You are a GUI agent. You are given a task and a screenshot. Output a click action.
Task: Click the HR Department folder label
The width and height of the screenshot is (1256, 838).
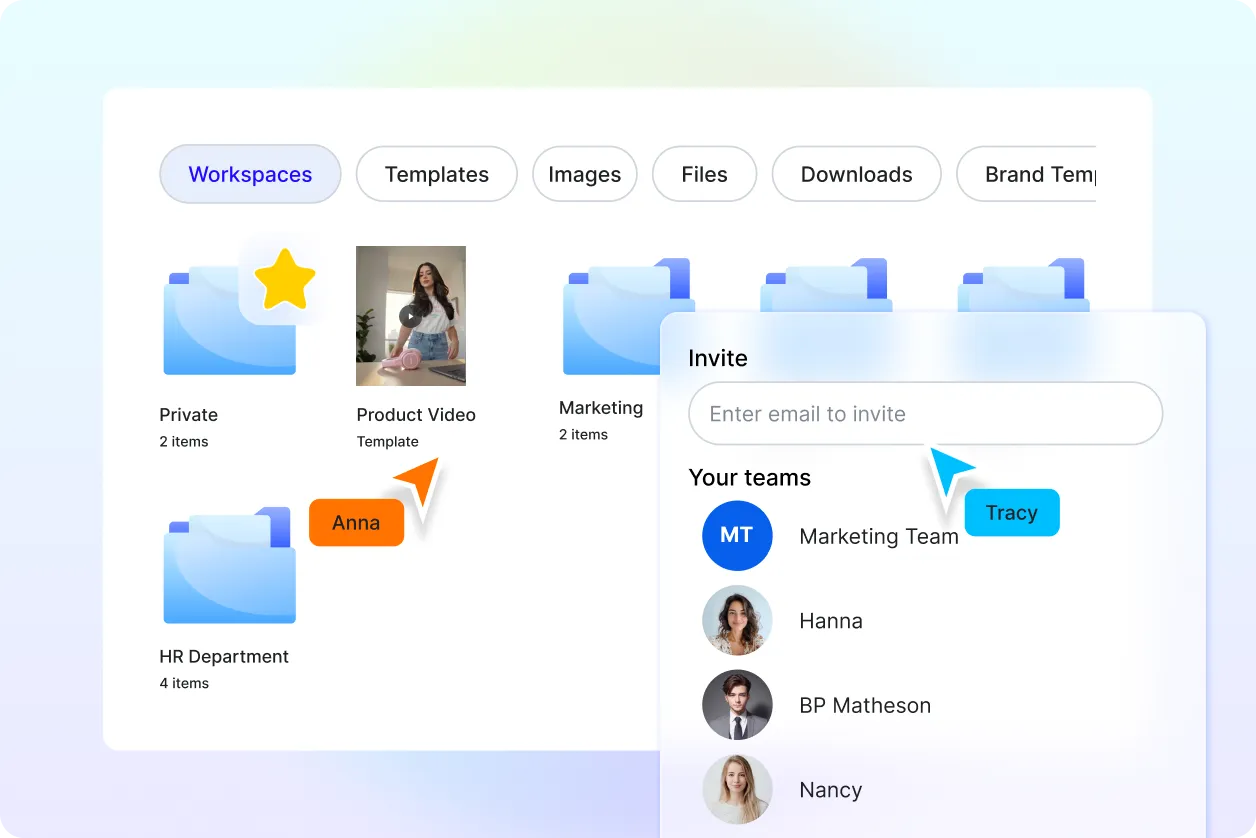pos(224,657)
